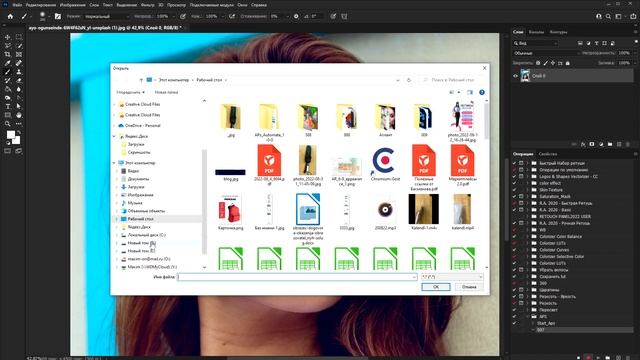Create new adjustment layer icon
The height and width of the screenshot is (360, 640).
[x=601, y=144]
